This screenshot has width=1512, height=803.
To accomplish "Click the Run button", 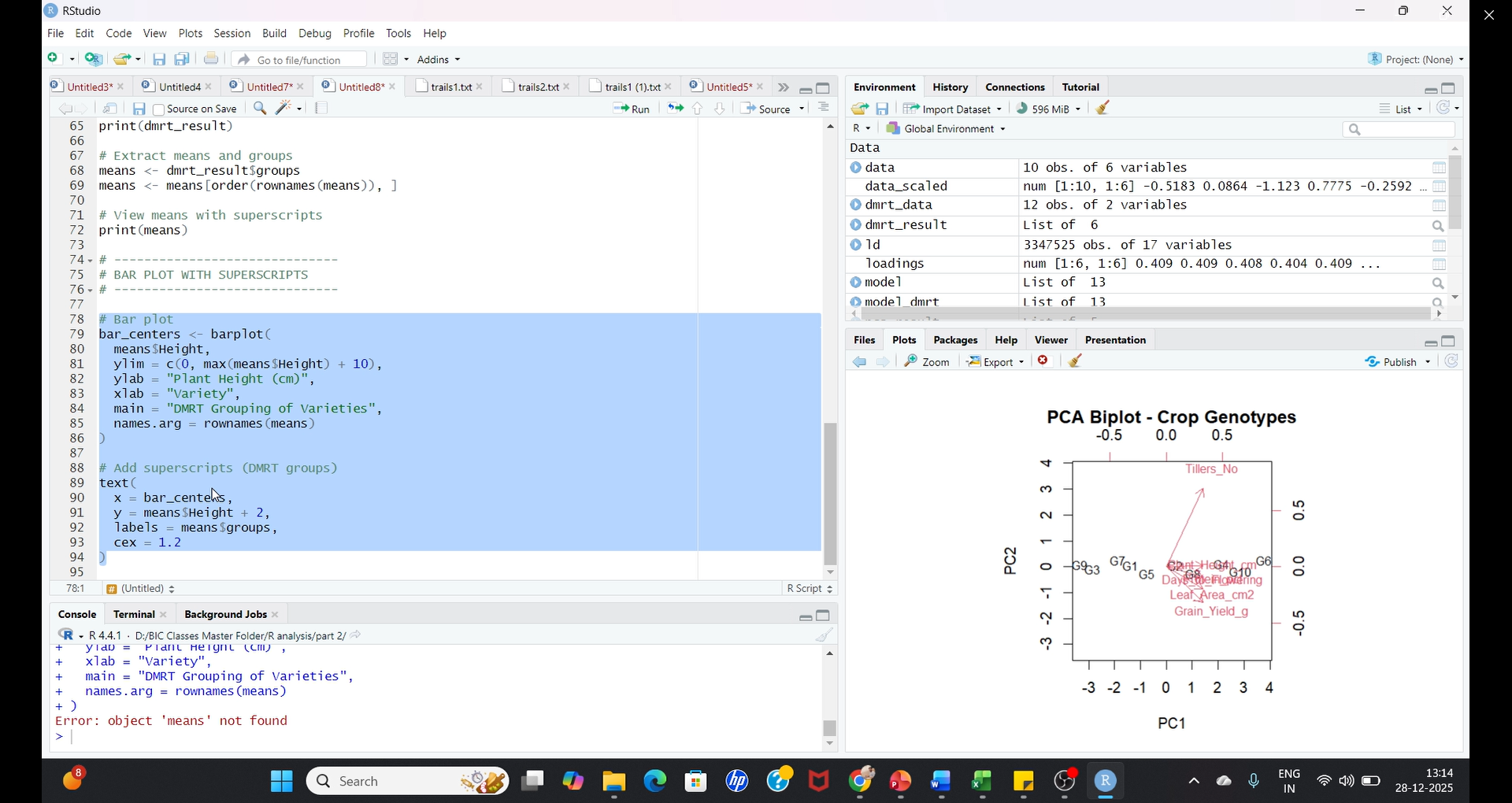I will pyautogui.click(x=632, y=109).
